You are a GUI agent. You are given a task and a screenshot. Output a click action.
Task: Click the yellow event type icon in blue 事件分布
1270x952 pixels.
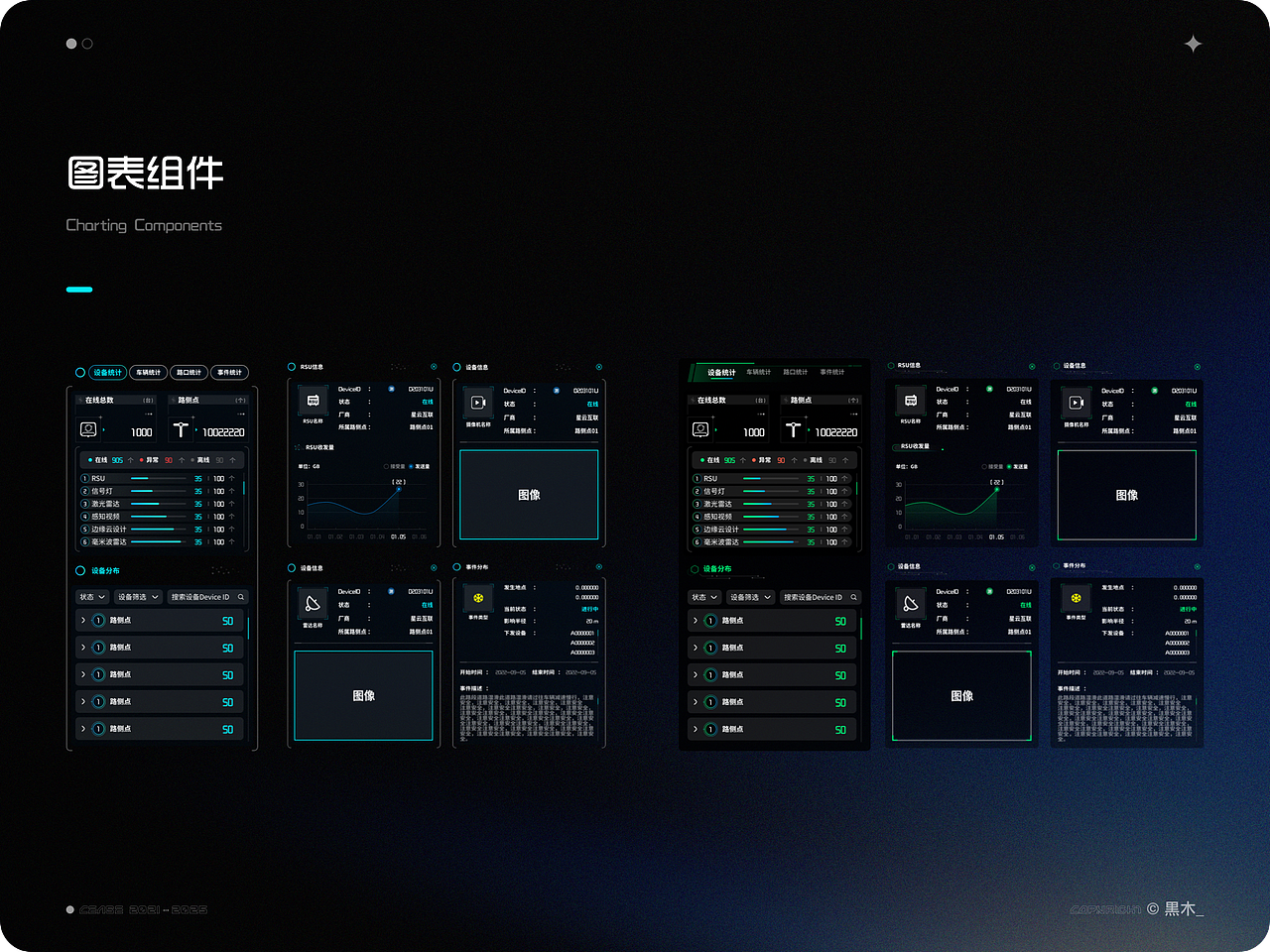click(x=478, y=598)
